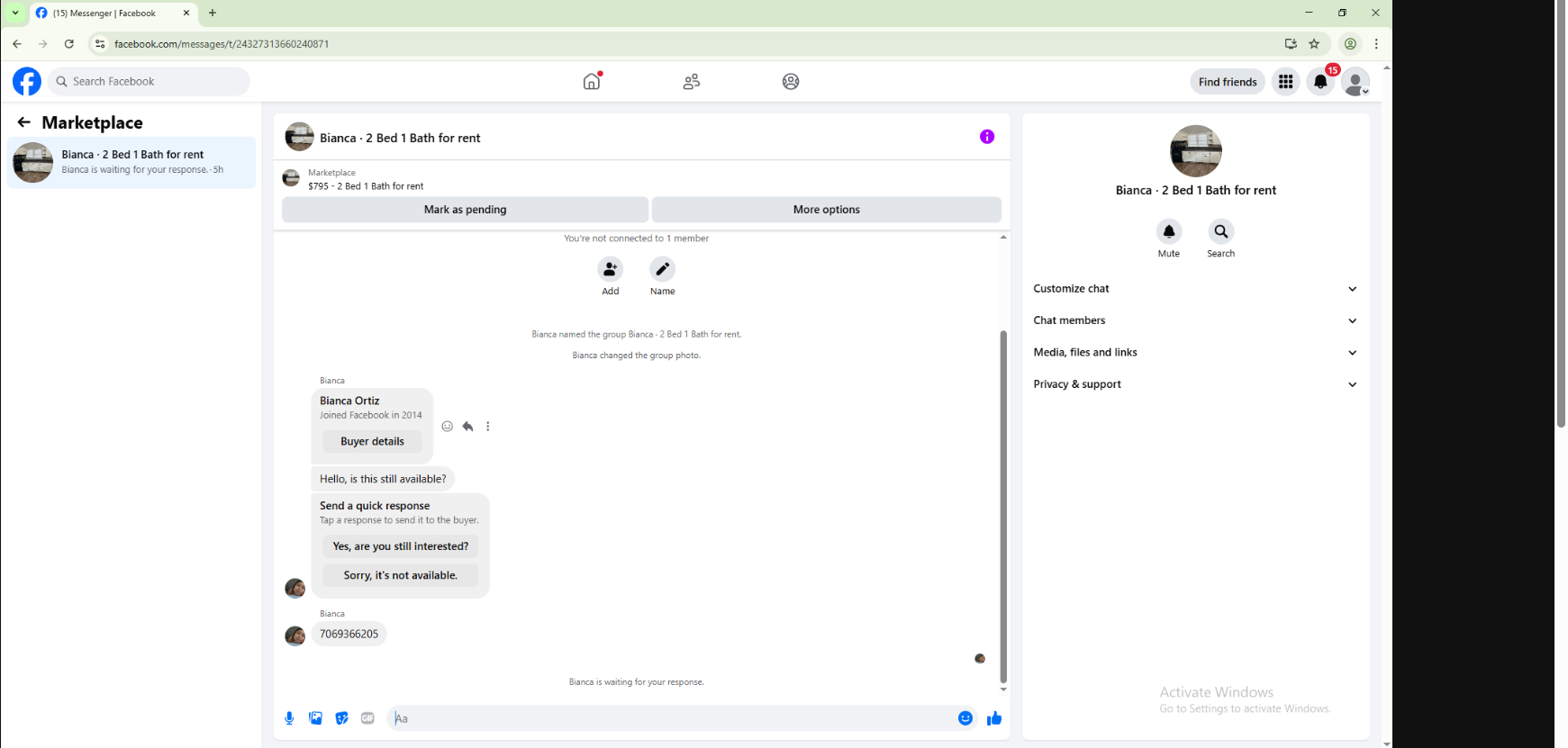Expand Media, files and links section
This screenshot has width=1568, height=748.
[x=1195, y=352]
